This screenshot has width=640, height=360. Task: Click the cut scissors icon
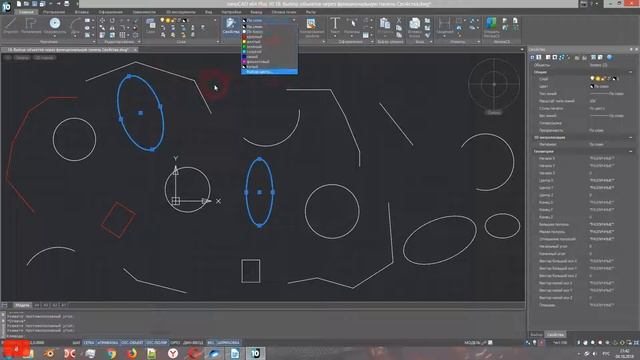(399, 20)
